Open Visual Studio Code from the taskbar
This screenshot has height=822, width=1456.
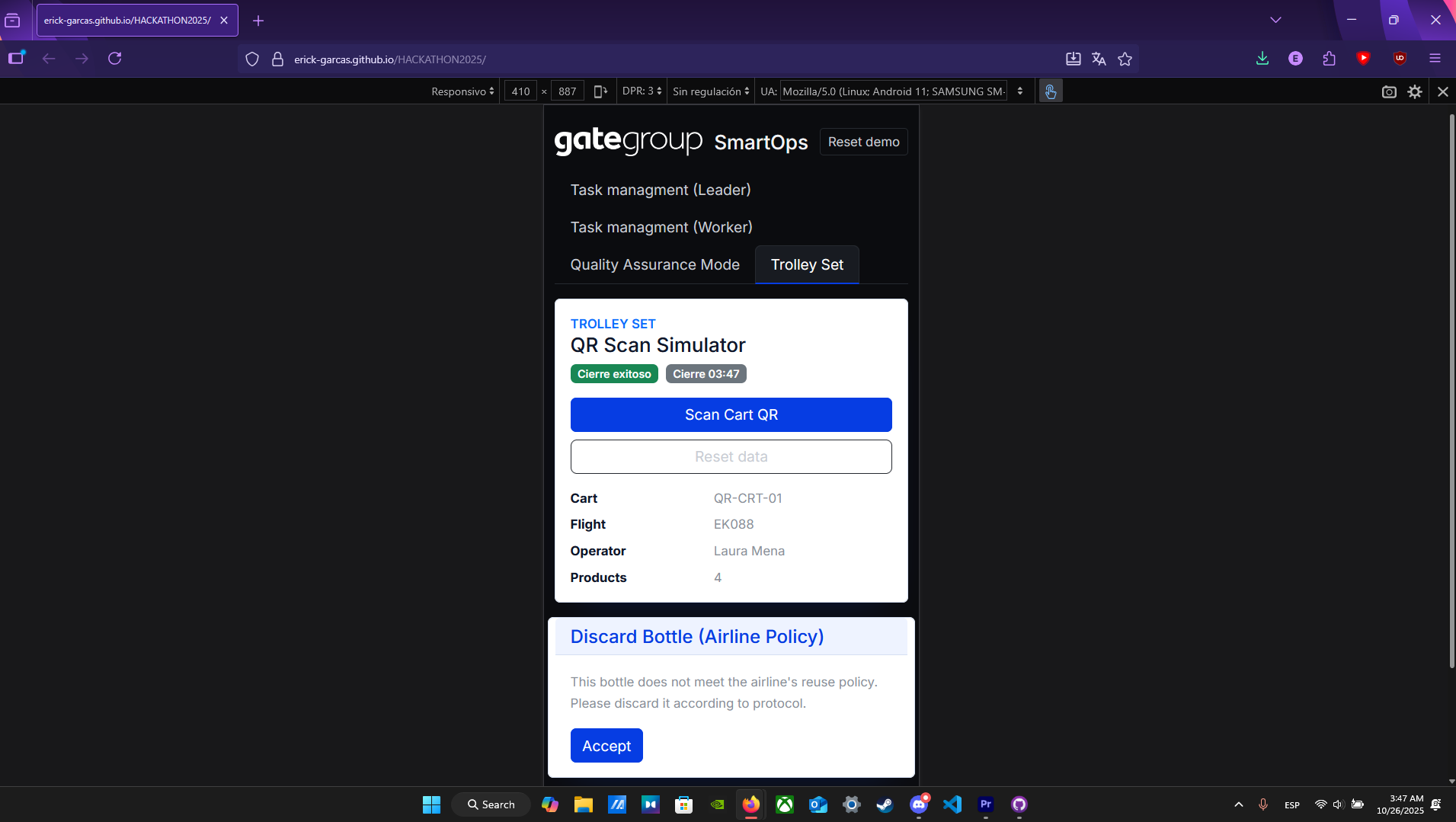tap(952, 804)
